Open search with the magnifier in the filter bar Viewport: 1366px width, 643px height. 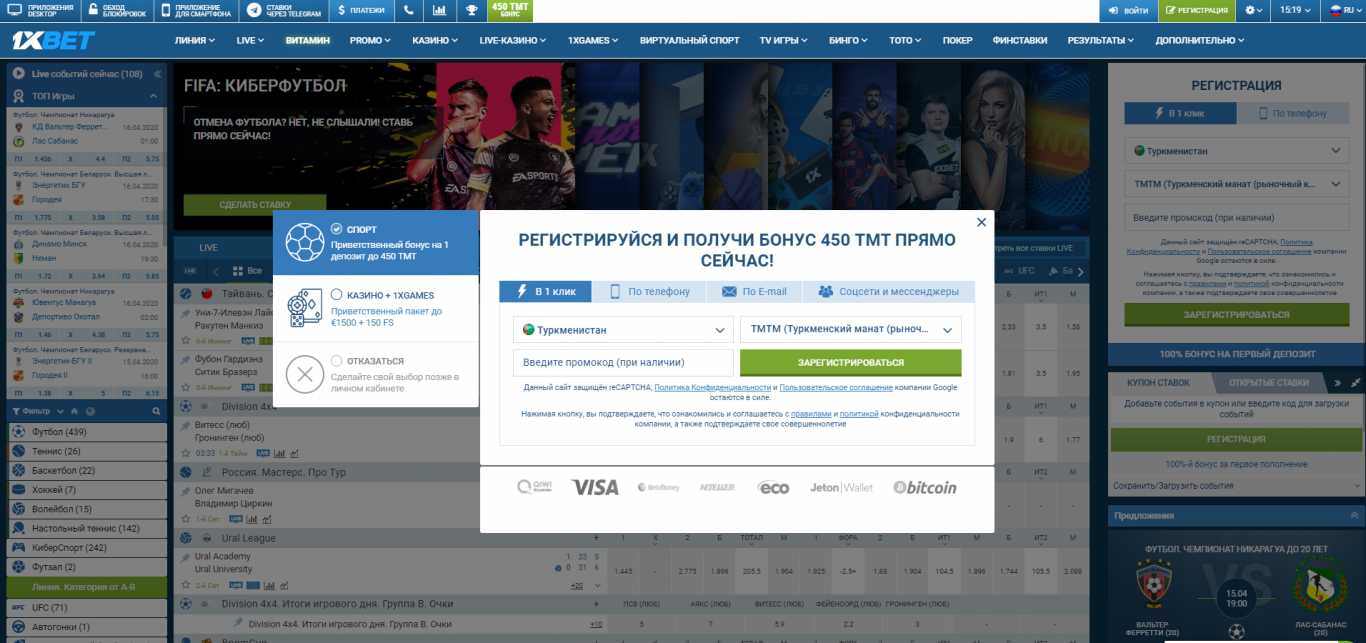tap(155, 410)
